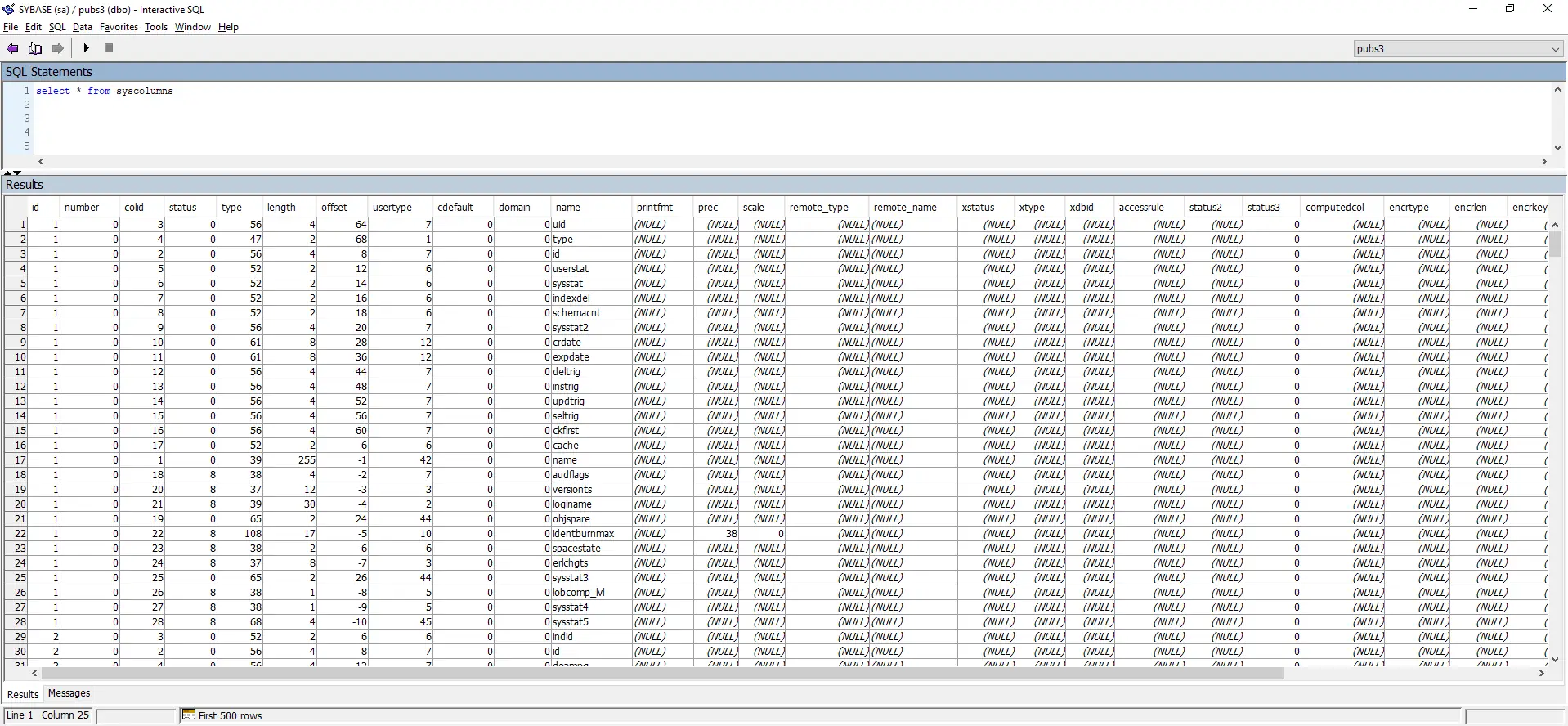Click the 'encrtype' column header
The height and width of the screenshot is (726, 1568).
click(1418, 208)
